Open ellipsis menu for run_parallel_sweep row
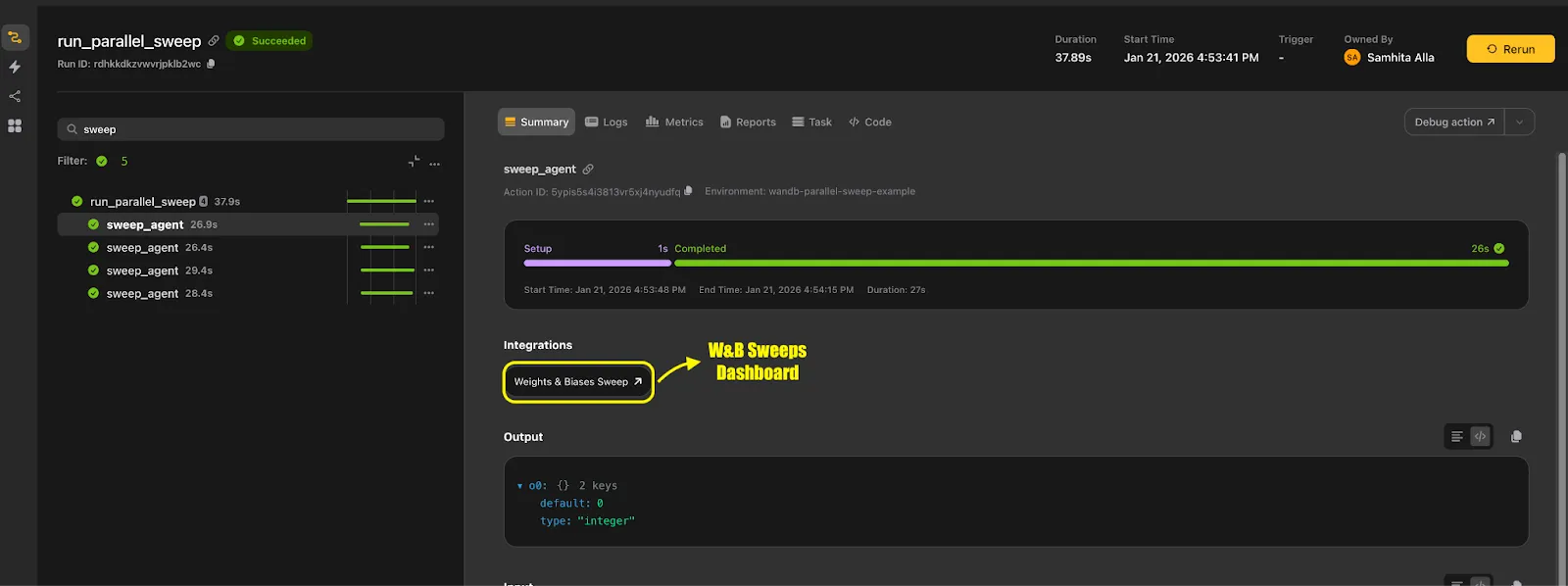1568x586 pixels. 428,201
